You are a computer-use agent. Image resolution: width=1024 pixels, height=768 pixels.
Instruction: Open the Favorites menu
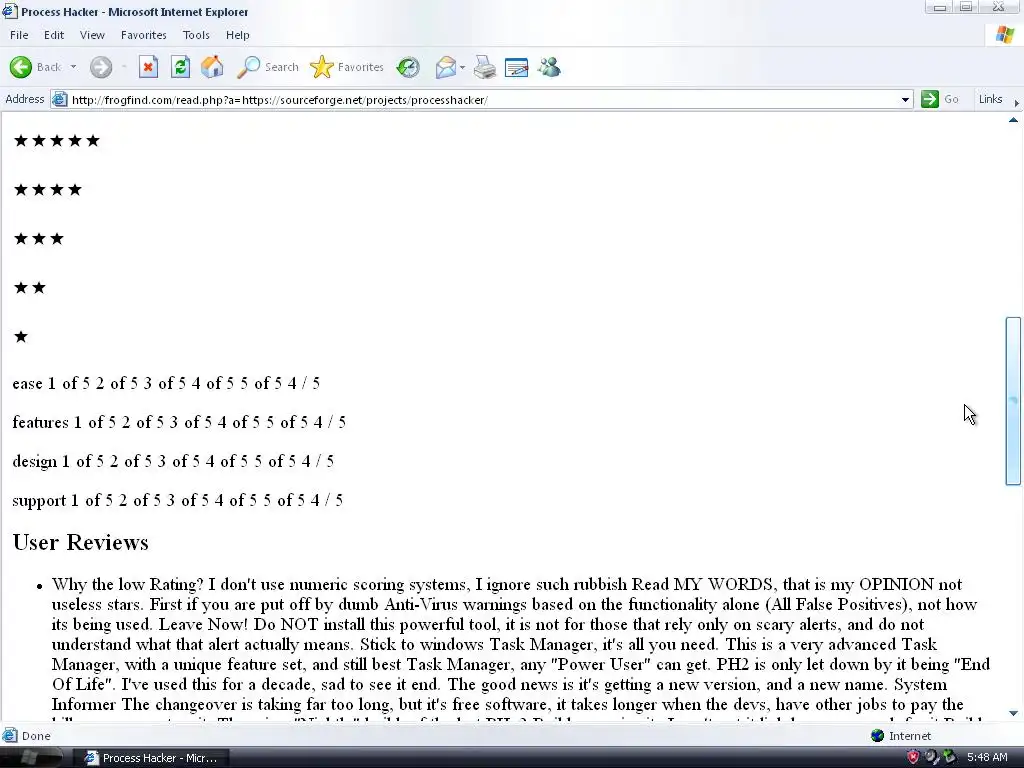(144, 35)
